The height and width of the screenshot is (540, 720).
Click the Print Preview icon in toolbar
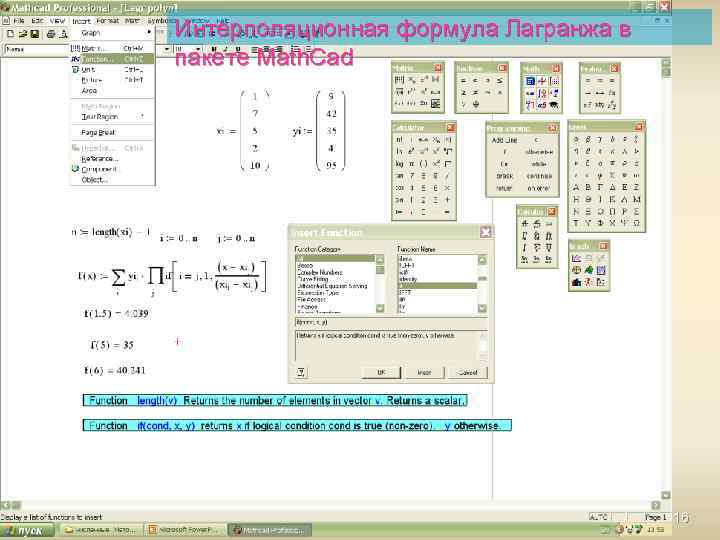pyautogui.click(x=63, y=34)
